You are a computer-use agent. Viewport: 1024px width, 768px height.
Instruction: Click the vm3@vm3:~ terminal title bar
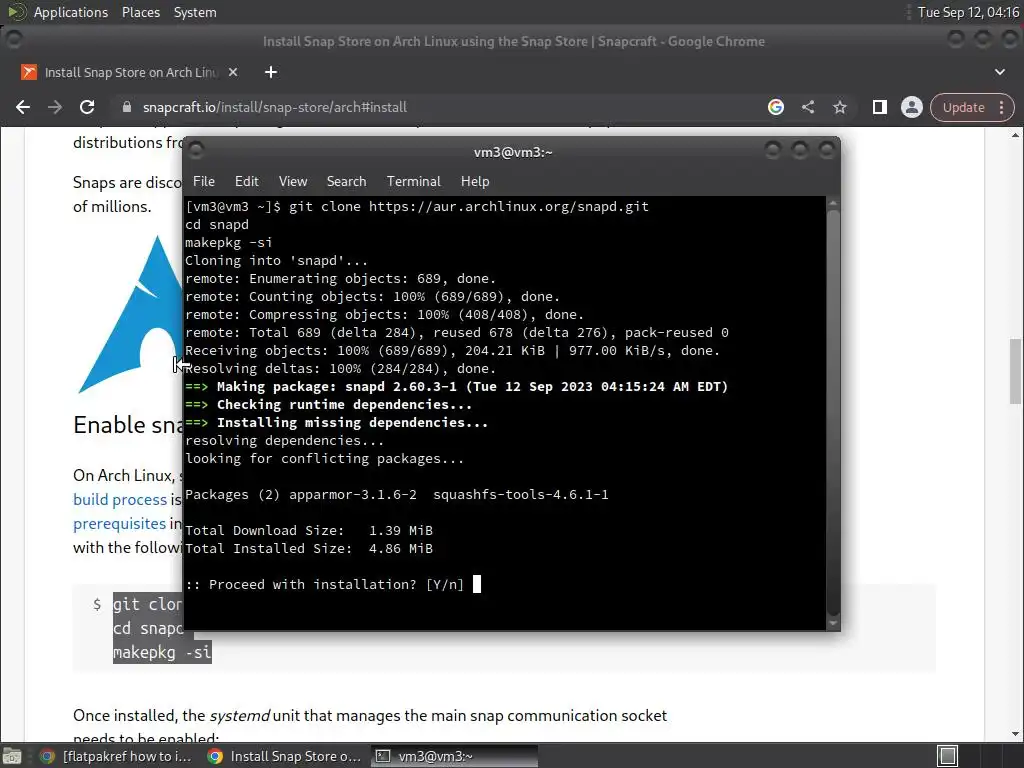(513, 152)
